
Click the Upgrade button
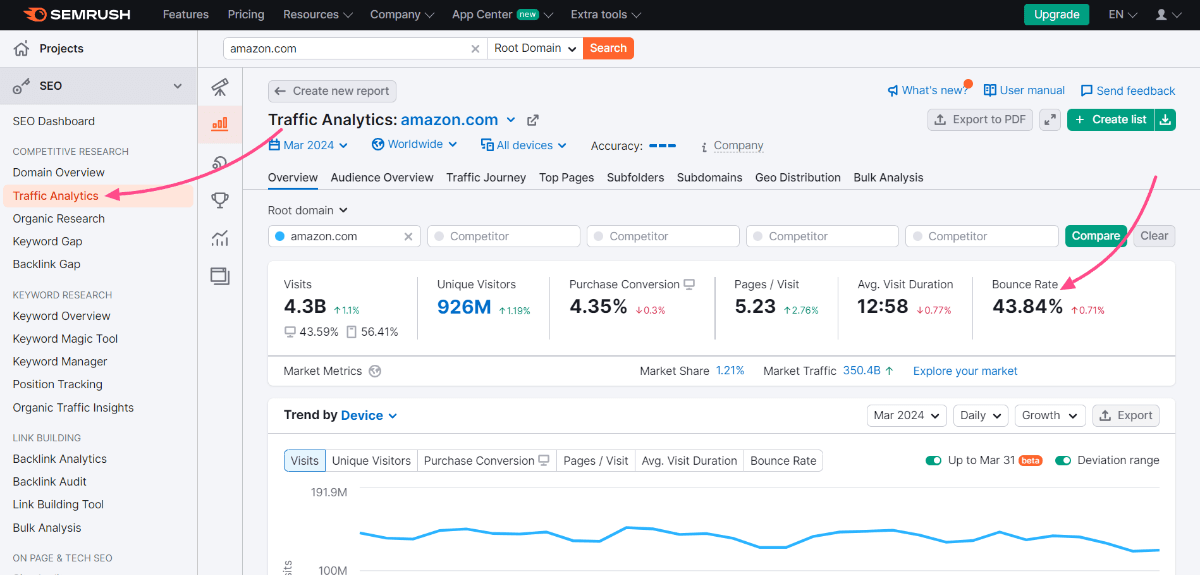point(1056,14)
